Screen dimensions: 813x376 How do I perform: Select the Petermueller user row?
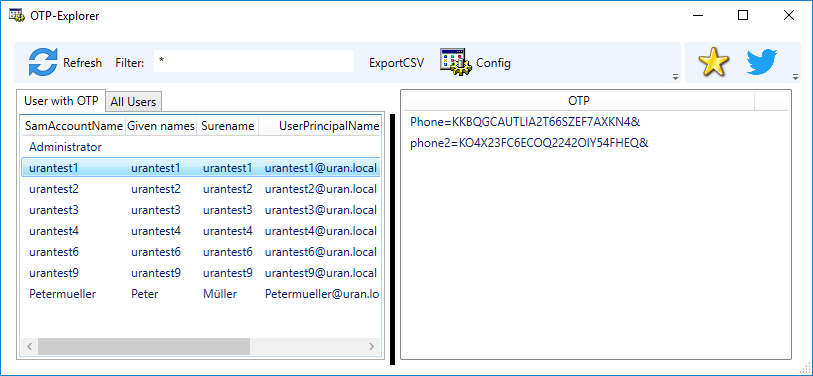point(200,294)
